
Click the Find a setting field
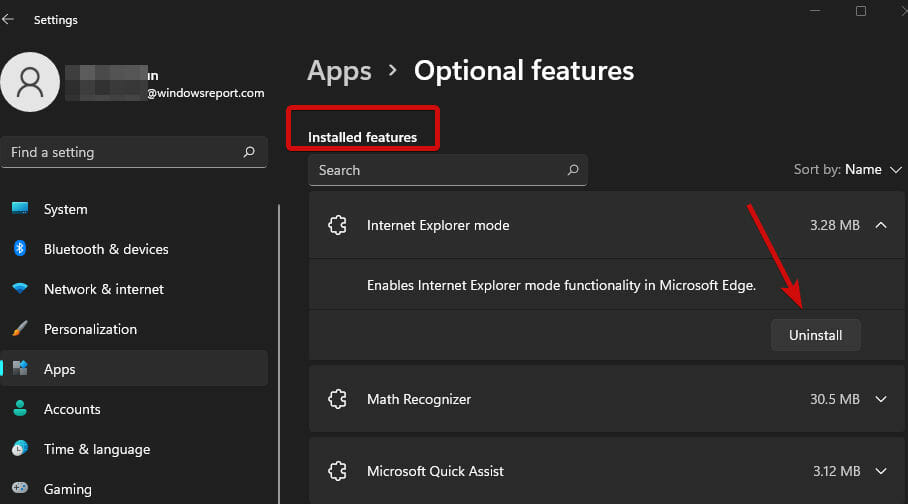[134, 152]
